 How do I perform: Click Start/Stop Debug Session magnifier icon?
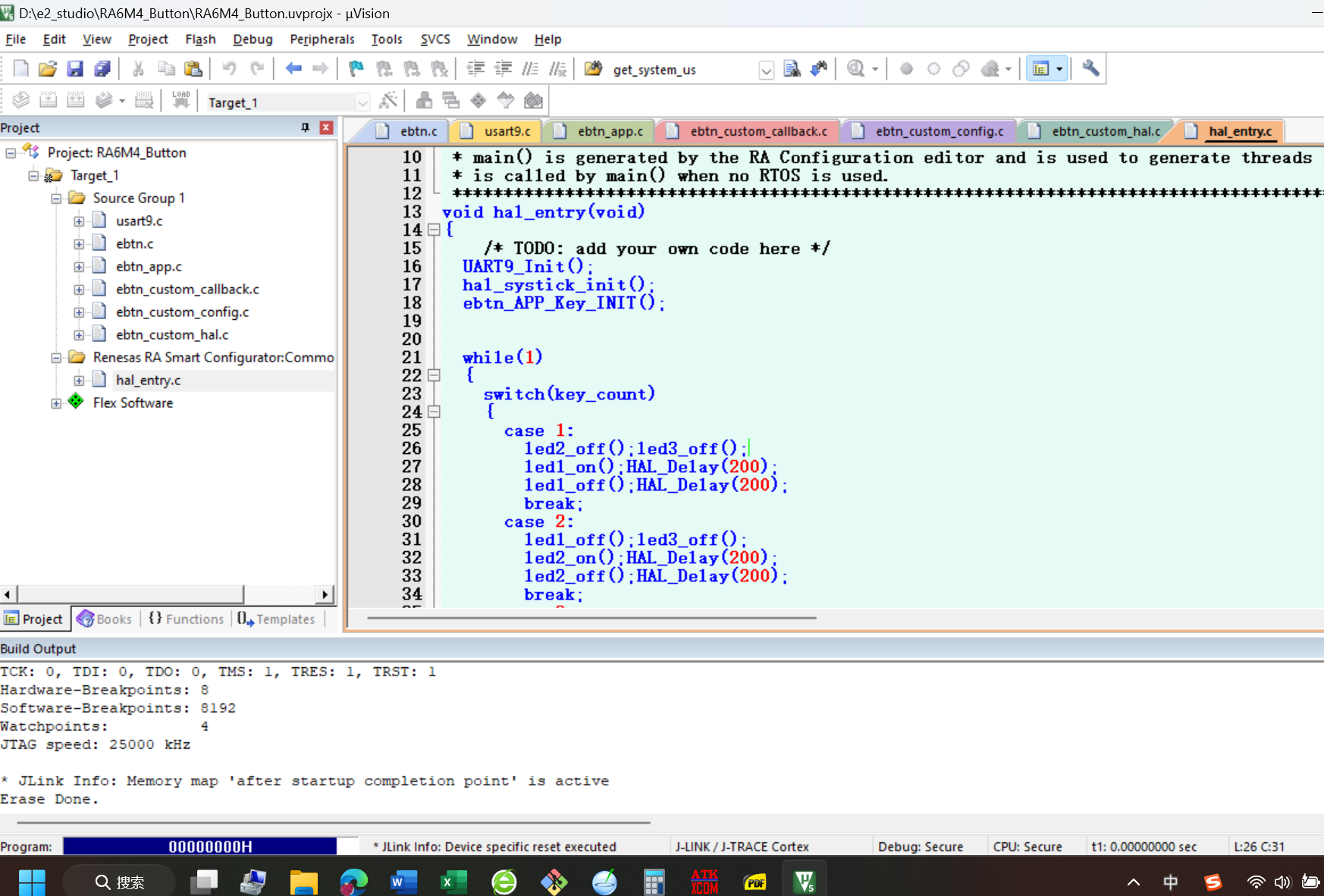click(x=856, y=69)
